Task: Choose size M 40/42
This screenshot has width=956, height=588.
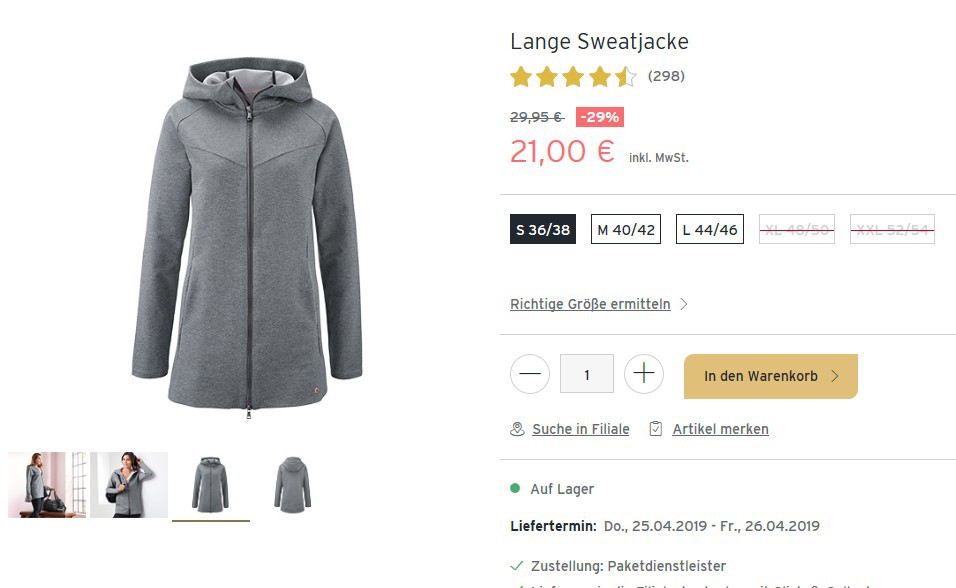Action: pos(626,230)
